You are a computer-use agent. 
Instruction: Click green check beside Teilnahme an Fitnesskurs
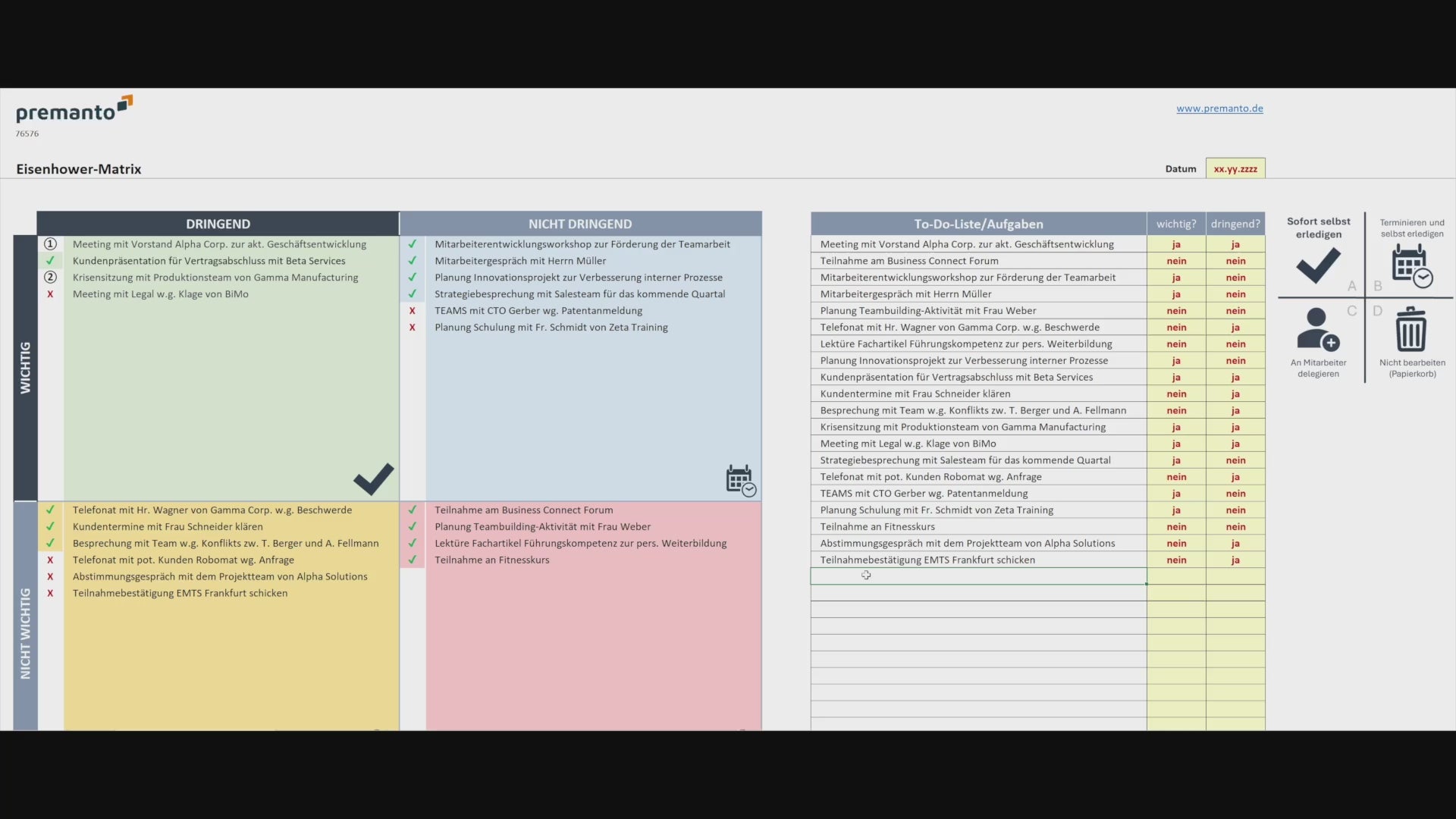point(413,560)
